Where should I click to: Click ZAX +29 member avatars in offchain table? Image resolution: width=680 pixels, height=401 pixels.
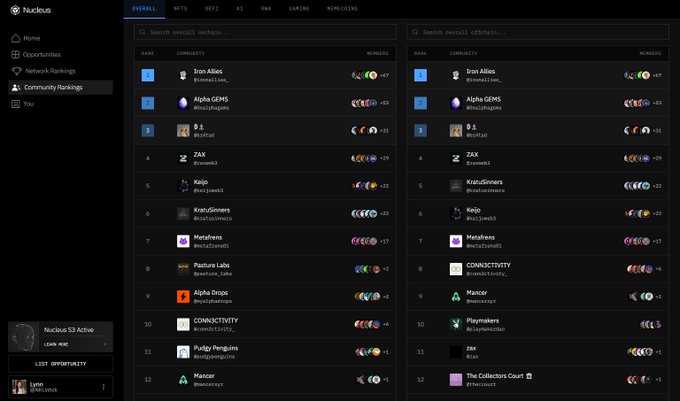point(637,158)
